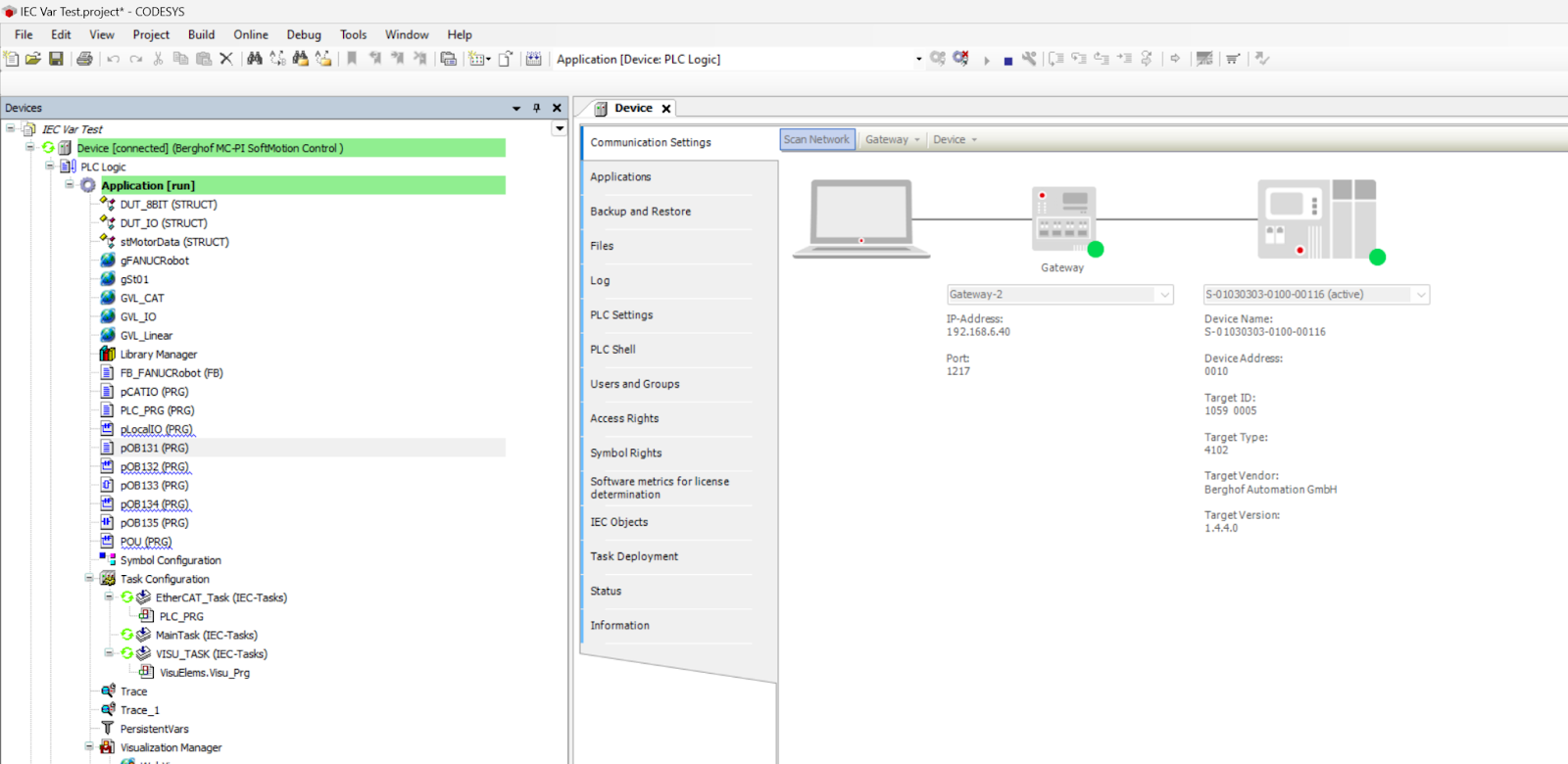Switch to the PLC Shell tab
This screenshot has width=1568, height=764.
click(x=612, y=350)
